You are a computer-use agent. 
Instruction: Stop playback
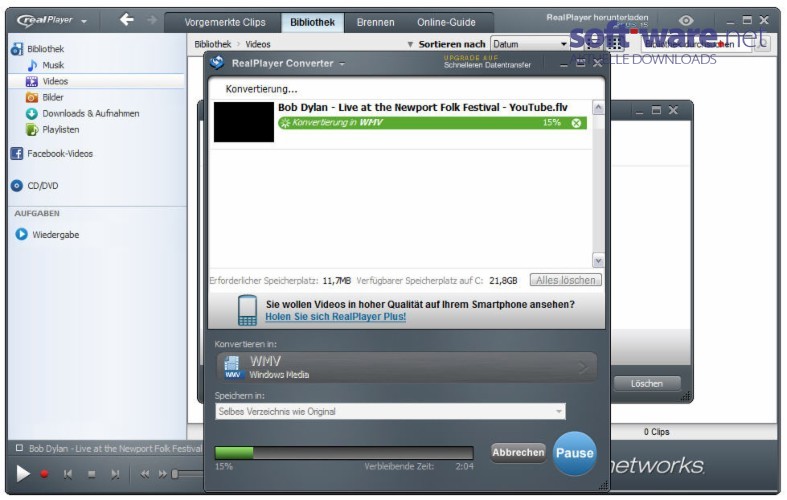[x=91, y=474]
